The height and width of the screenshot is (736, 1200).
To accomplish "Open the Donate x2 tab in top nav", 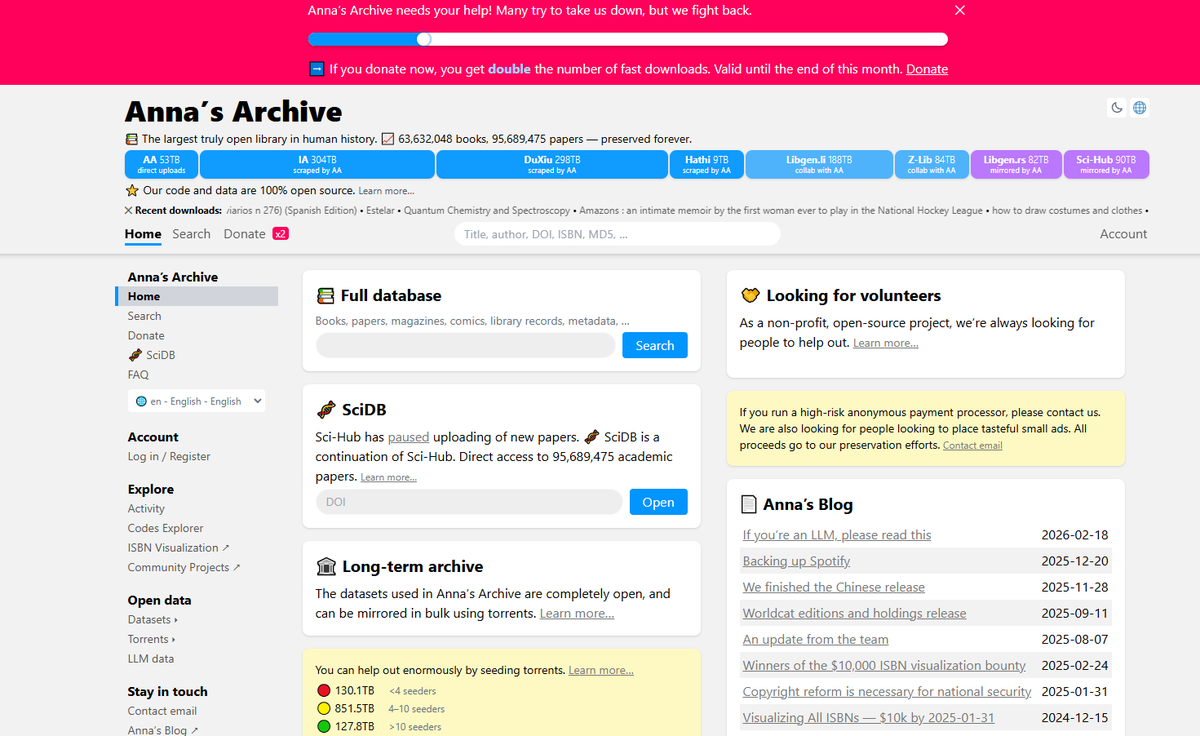I will click(256, 234).
